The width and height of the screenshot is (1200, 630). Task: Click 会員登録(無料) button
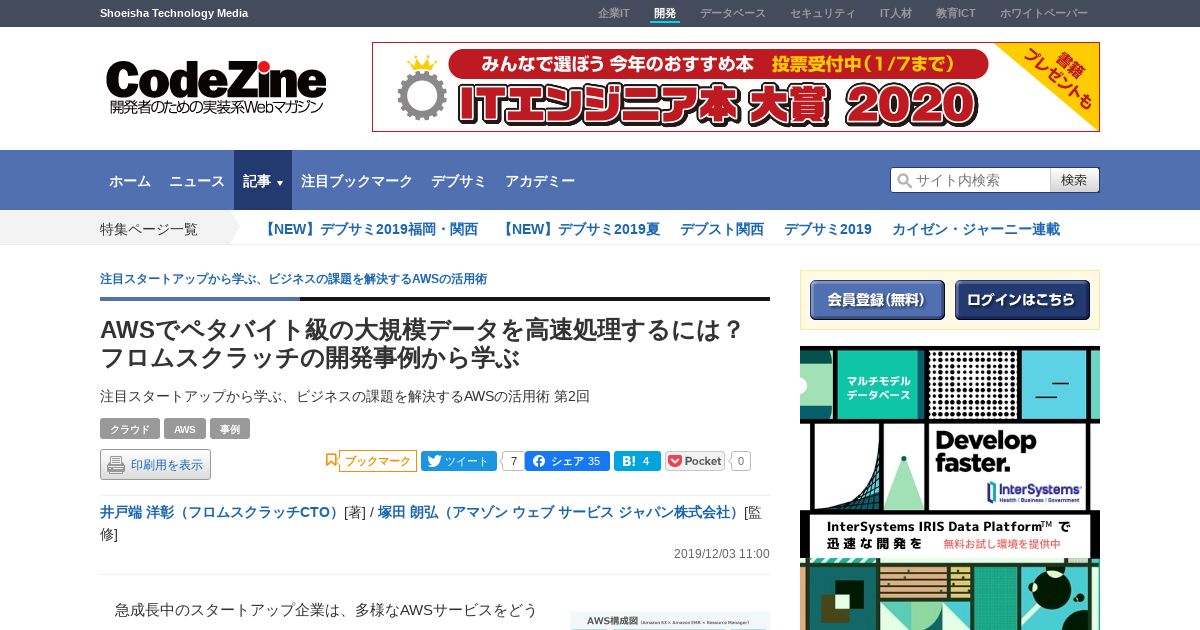pyautogui.click(x=877, y=300)
